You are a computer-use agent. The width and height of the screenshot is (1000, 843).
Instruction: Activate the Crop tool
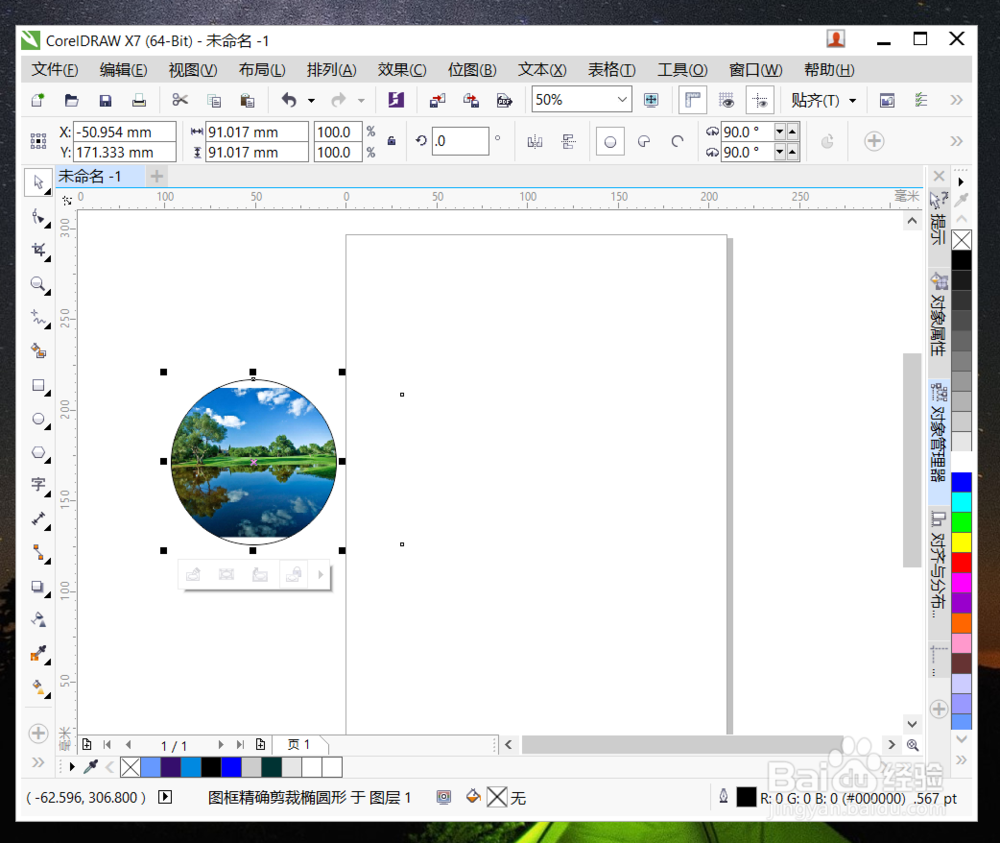(37, 250)
